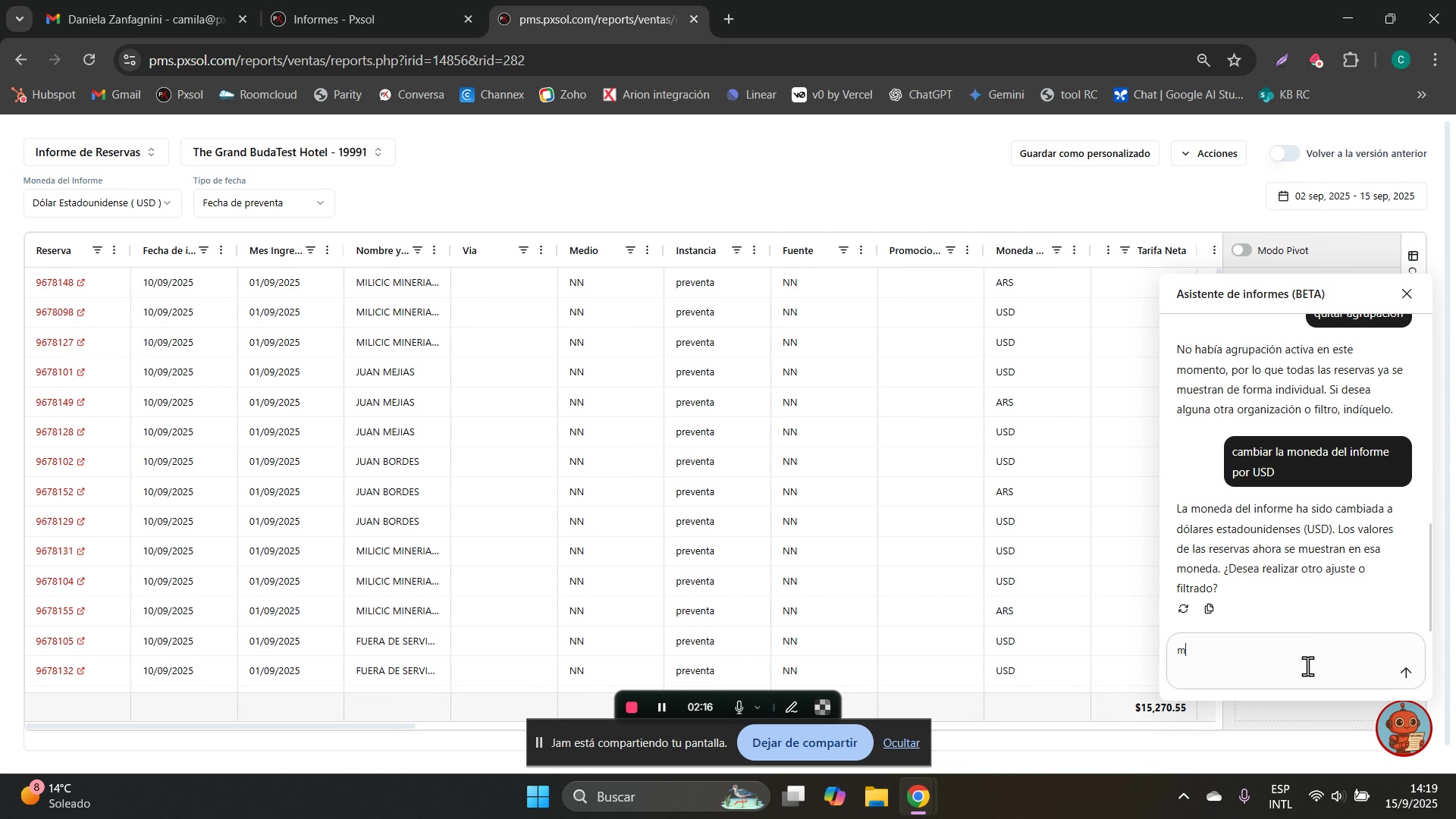Open the Tipo de fecha dropdown
This screenshot has height=819, width=1456.
264,203
